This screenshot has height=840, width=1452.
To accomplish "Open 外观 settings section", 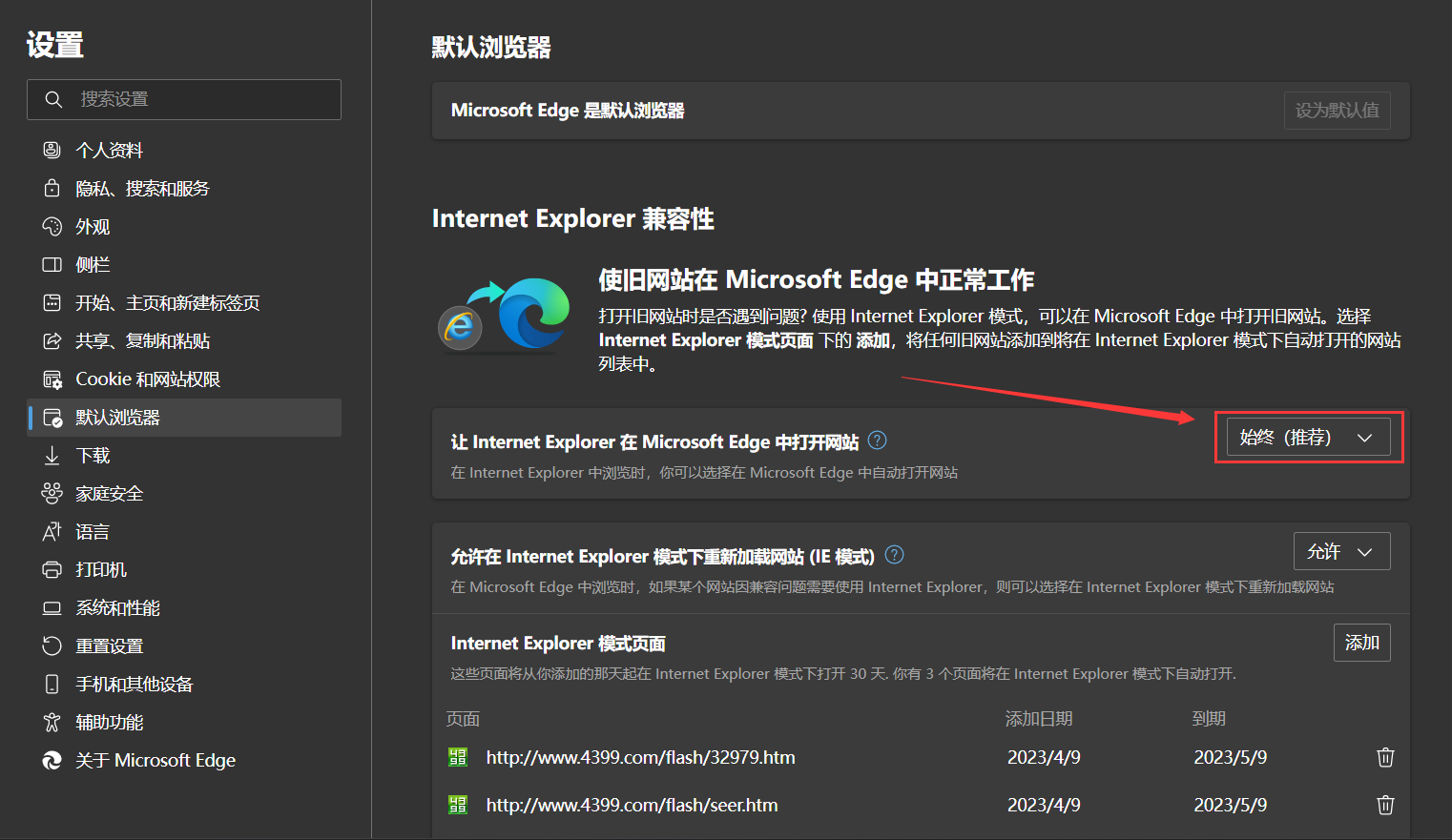I will click(x=184, y=227).
